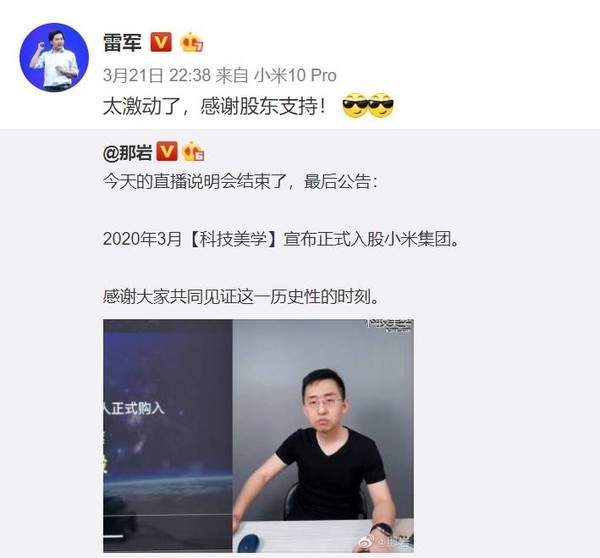This screenshot has width=600, height=558.
Task: Click the crown membership badge beside 雷军
Action: pos(191,42)
